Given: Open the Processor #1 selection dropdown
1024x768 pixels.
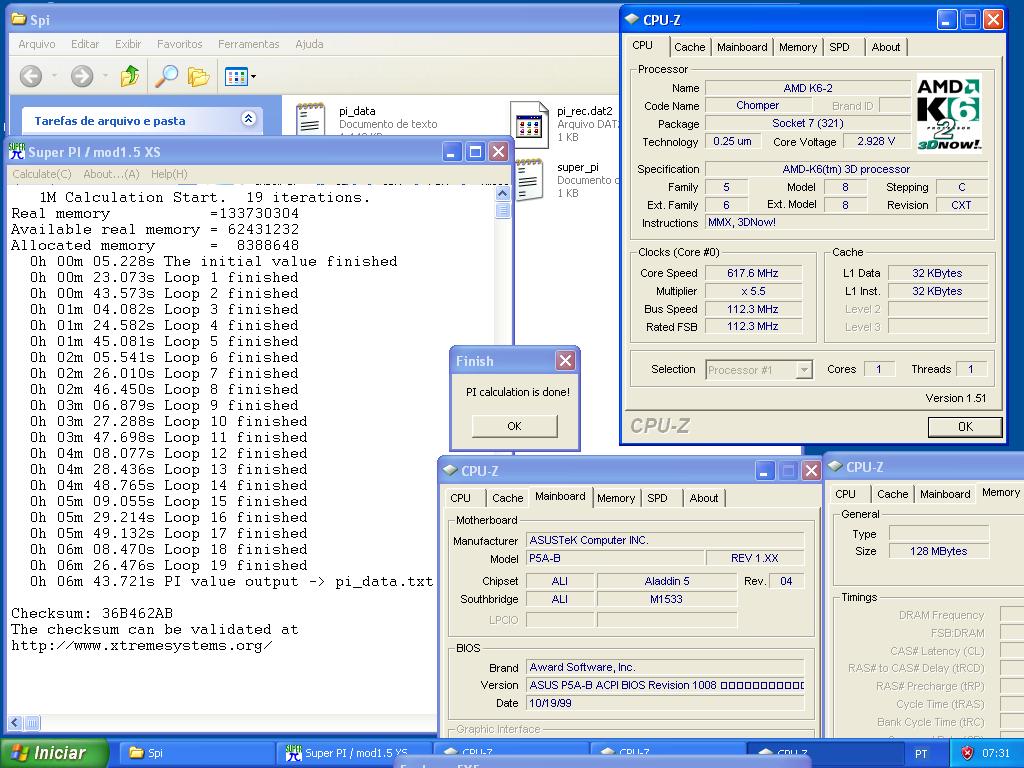Looking at the screenshot, I should (759, 370).
